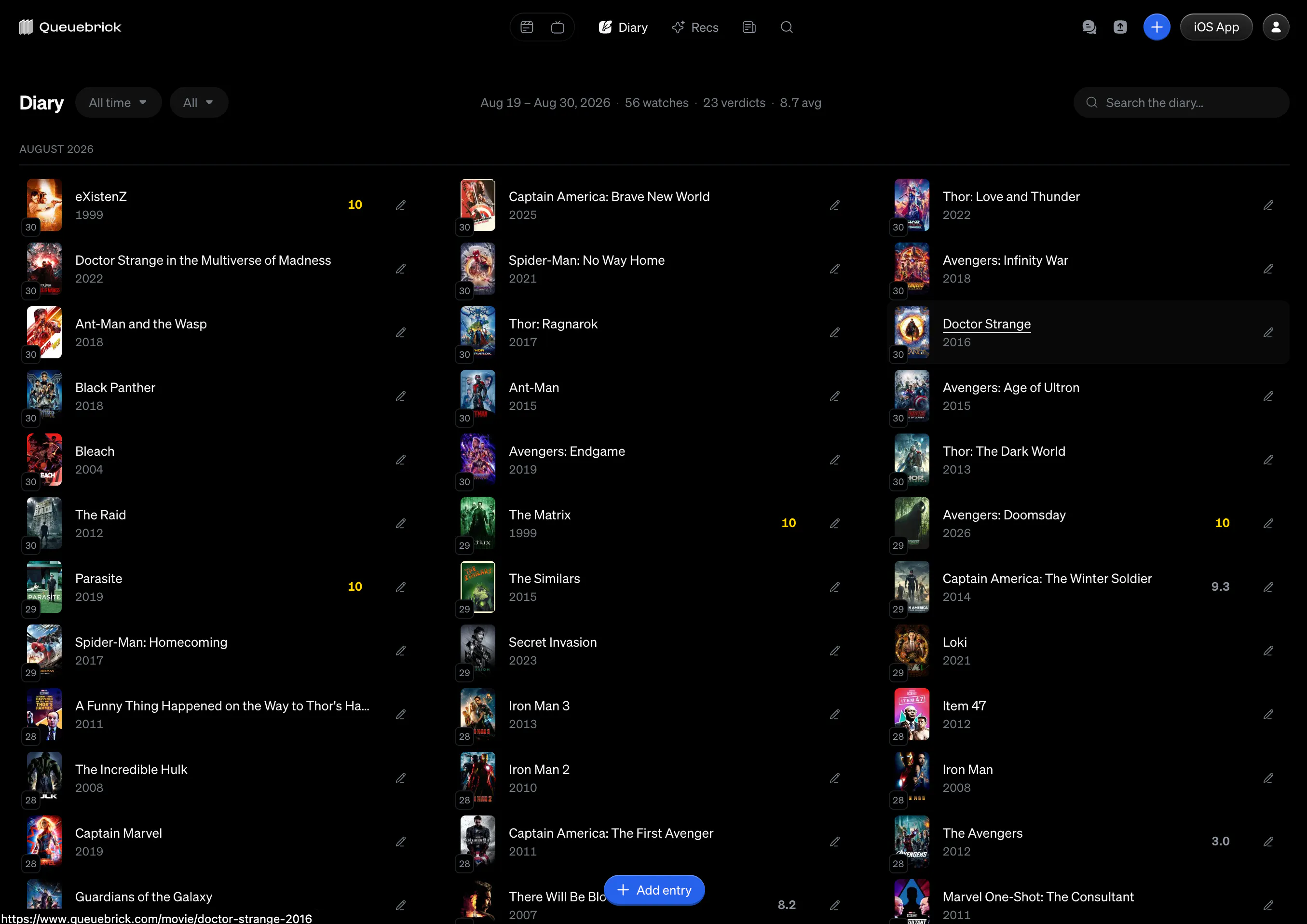The image size is (1307, 924).
Task: Open the Guardians of the Galaxy title
Action: pyautogui.click(x=143, y=897)
